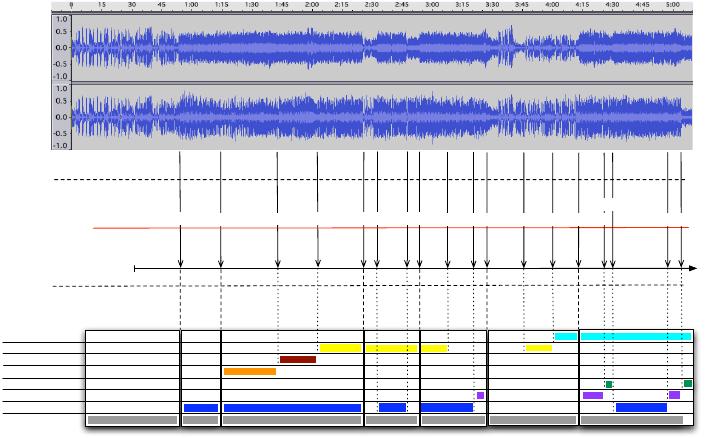The width and height of the screenshot is (709, 438).
Task: Select the long cyan bar at top right
Action: coord(636,336)
